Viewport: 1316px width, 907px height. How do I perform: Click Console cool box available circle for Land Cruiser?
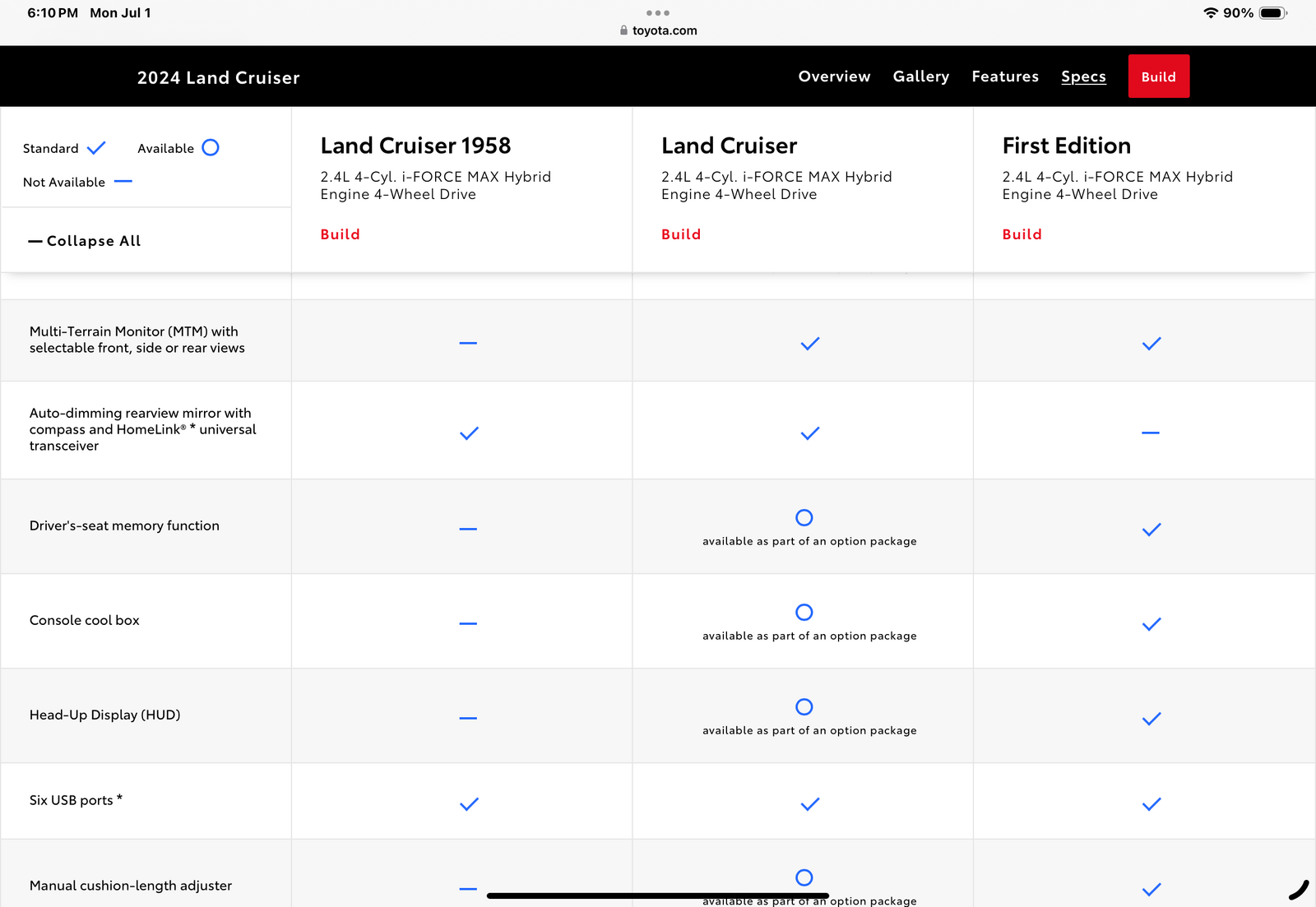tap(804, 612)
